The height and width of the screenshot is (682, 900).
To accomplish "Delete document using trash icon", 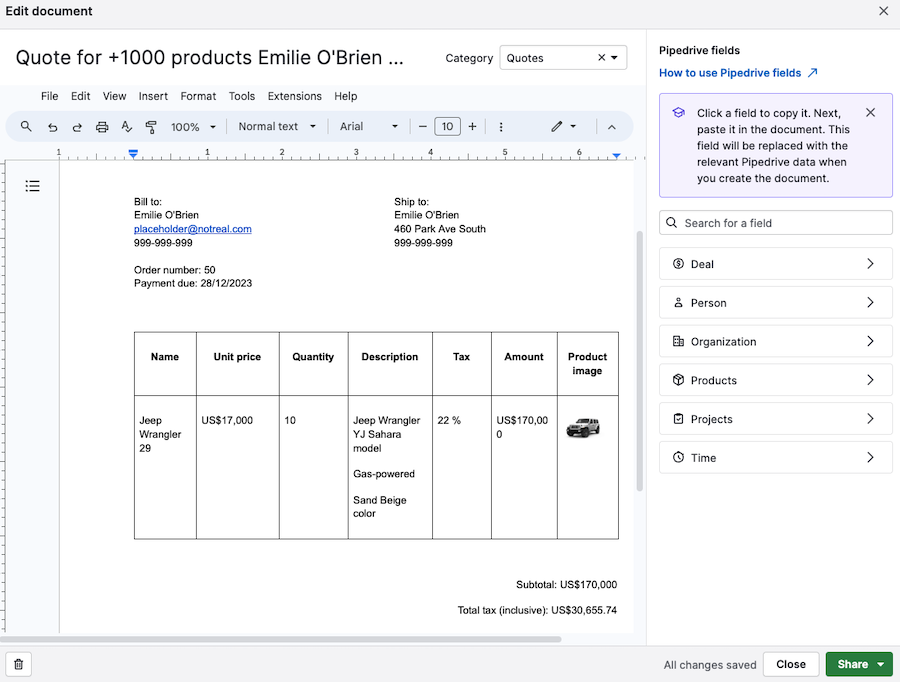I will click(18, 664).
